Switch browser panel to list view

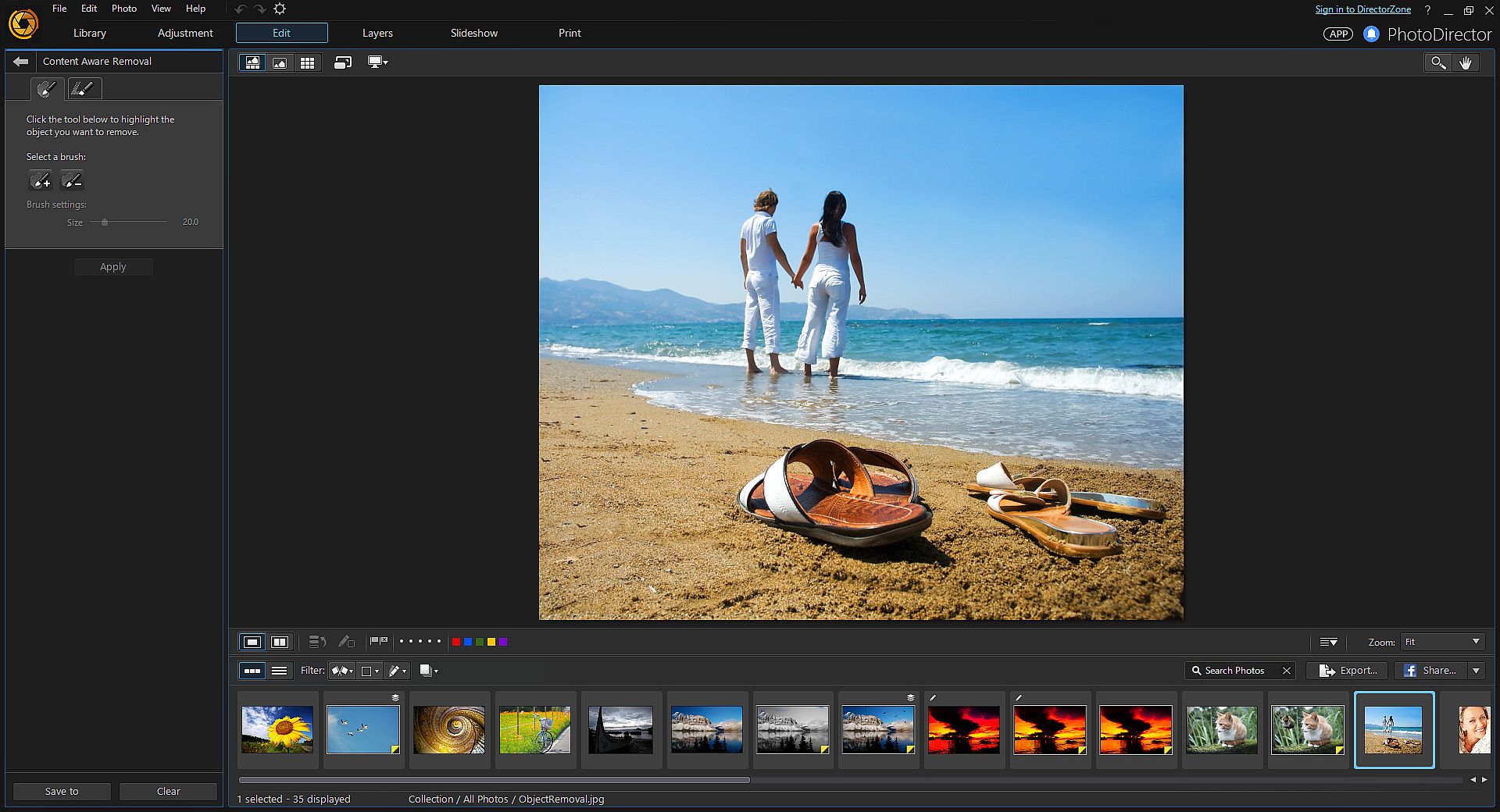click(x=279, y=671)
